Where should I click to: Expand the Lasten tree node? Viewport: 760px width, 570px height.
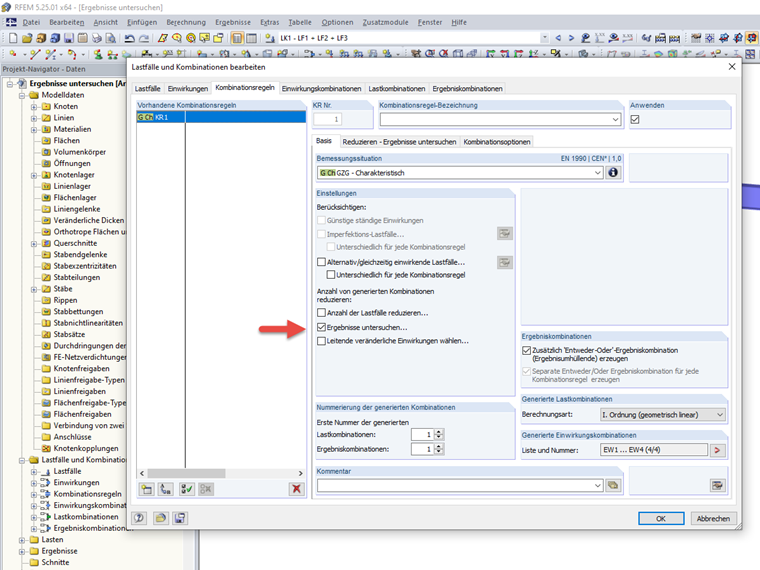(22, 540)
